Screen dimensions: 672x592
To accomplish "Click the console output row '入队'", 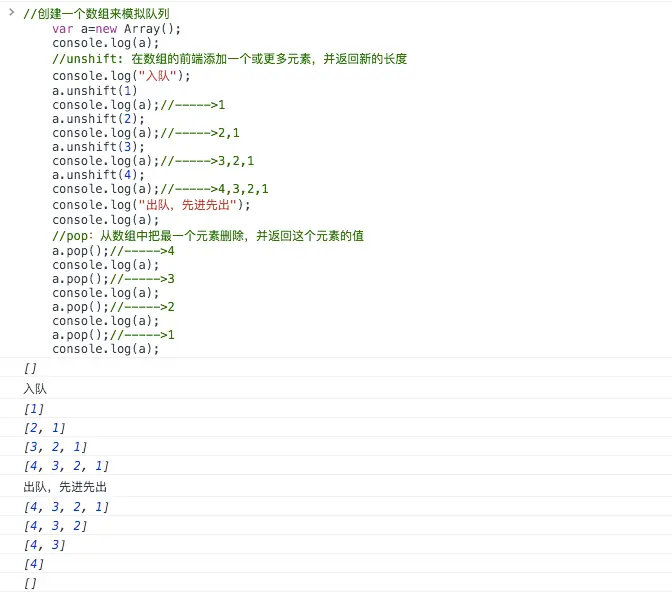I will 336,388.
